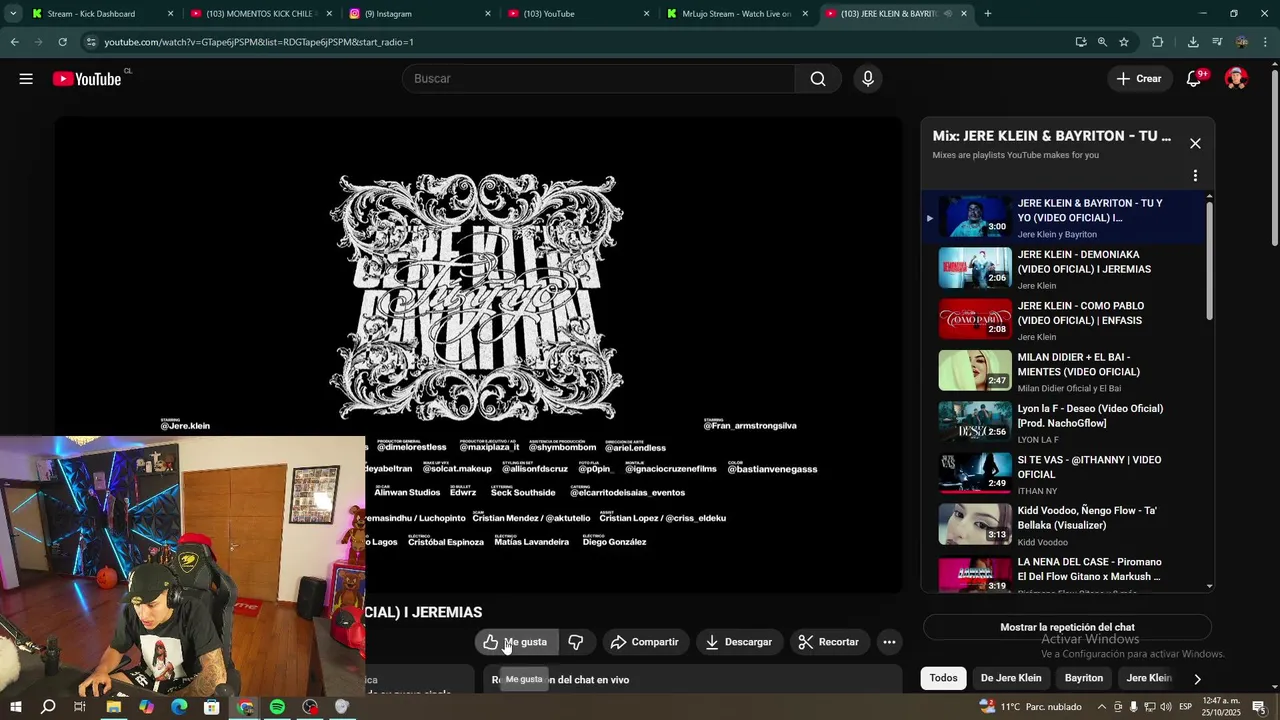
Task: Start voice search with the microphone
Action: point(867,79)
